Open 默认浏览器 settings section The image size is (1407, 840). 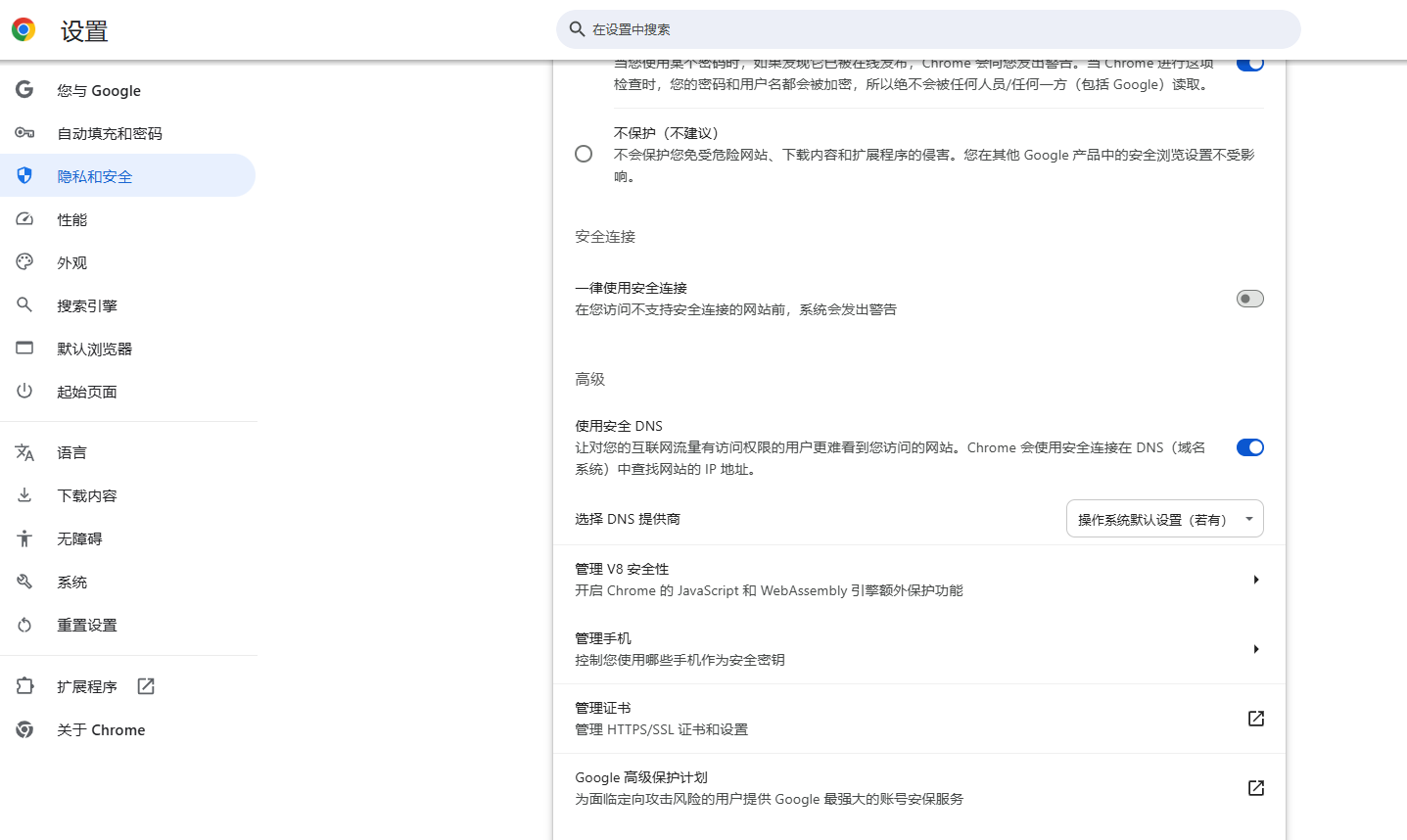127,349
